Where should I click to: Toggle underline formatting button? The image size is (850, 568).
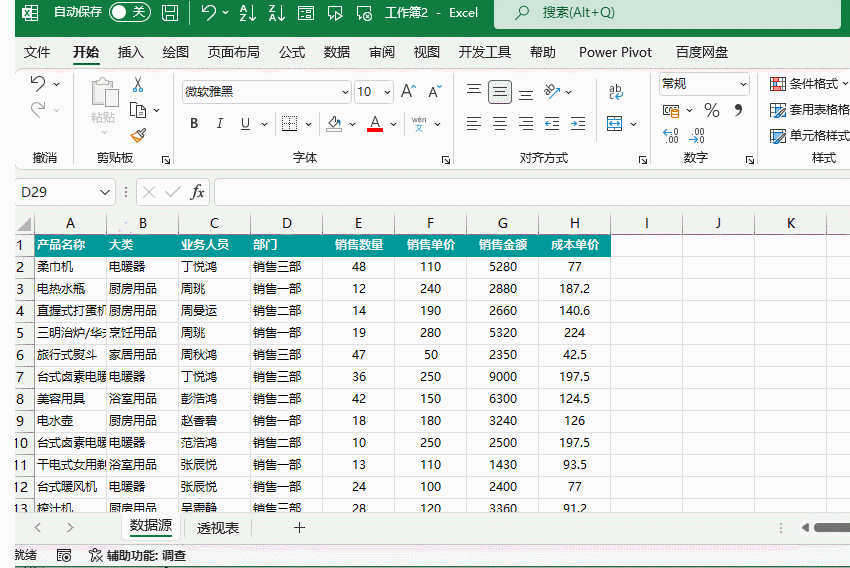pyautogui.click(x=245, y=124)
